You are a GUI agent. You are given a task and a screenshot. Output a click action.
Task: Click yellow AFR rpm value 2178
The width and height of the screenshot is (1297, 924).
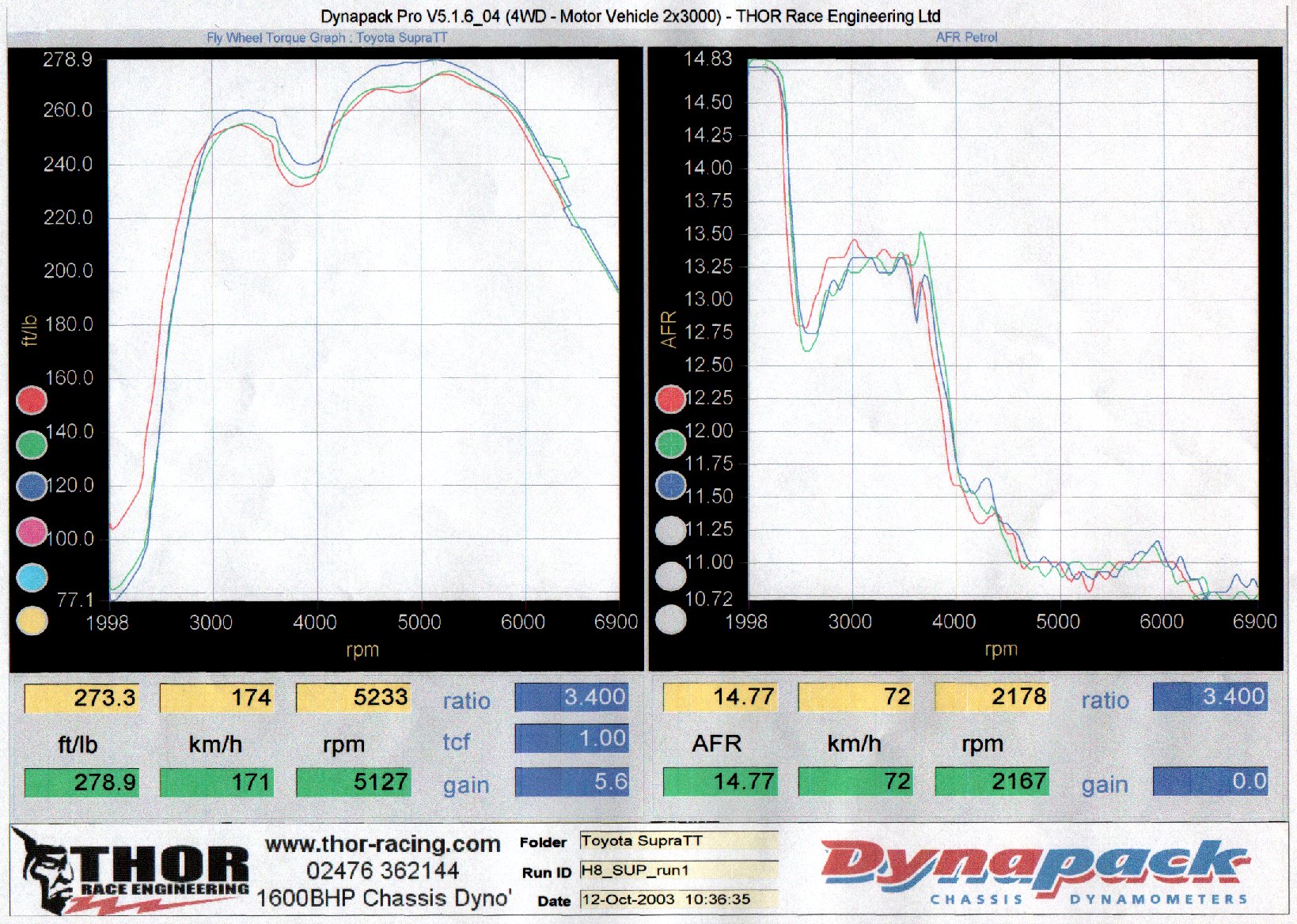click(992, 696)
